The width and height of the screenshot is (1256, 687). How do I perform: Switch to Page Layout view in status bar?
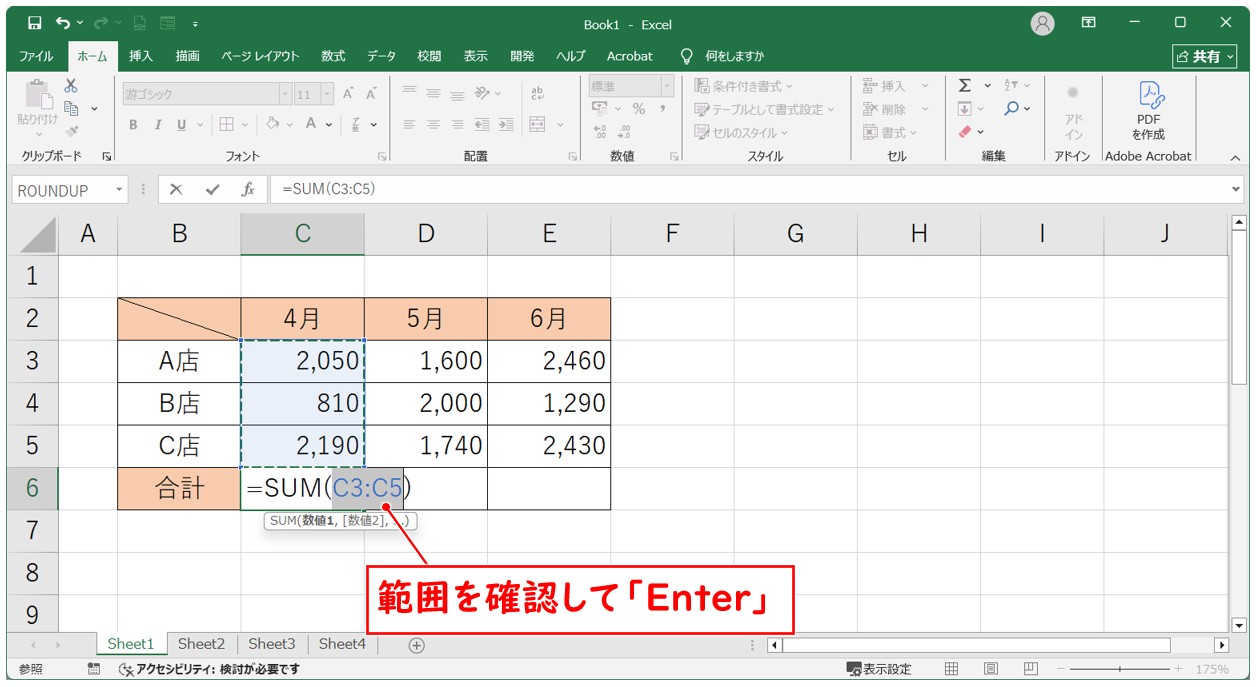(990, 669)
